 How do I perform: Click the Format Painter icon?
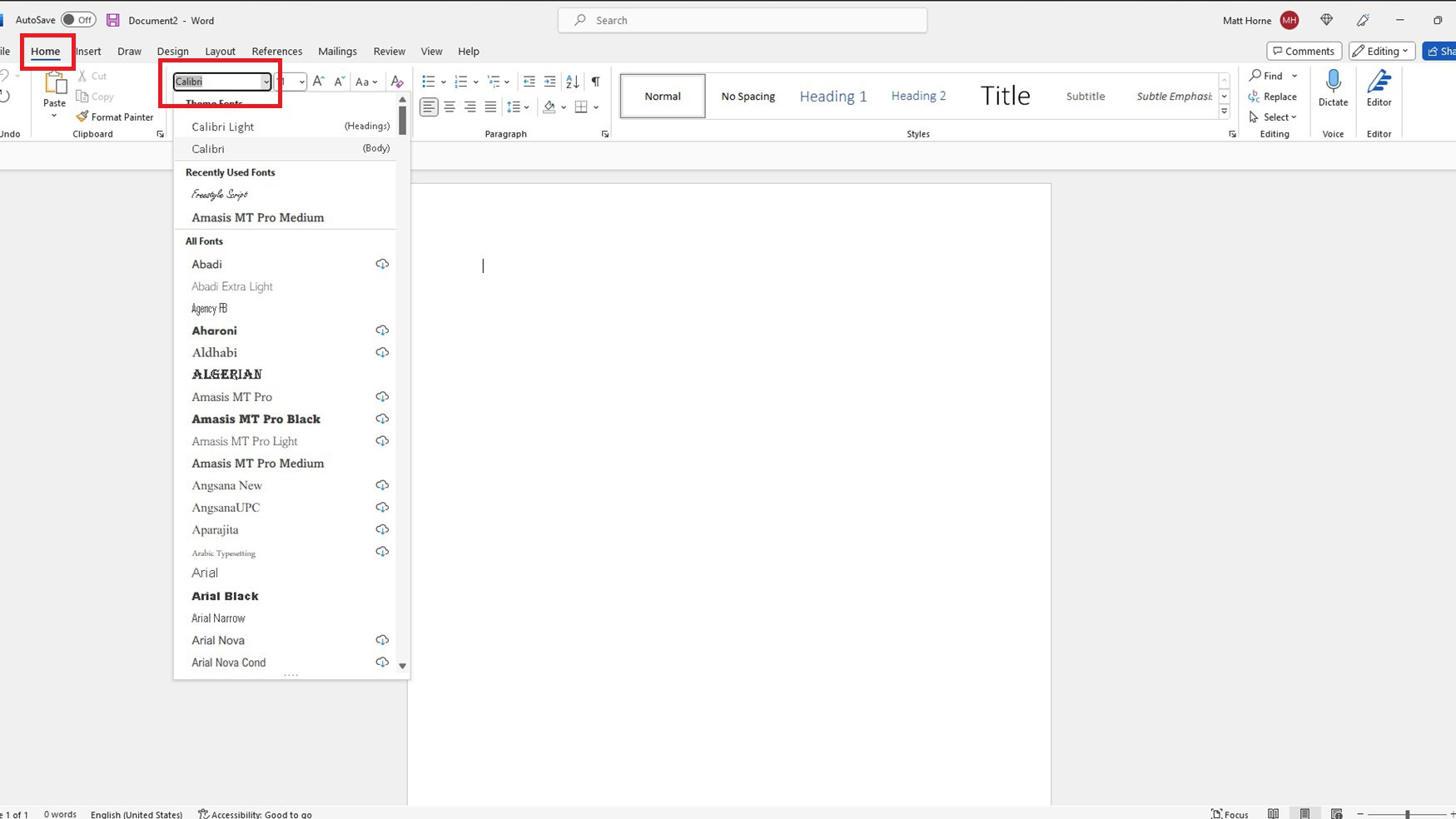tap(82, 117)
